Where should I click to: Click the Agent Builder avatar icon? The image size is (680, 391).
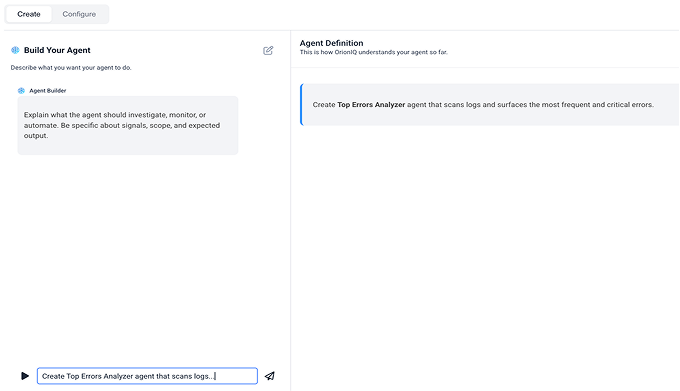(x=21, y=91)
